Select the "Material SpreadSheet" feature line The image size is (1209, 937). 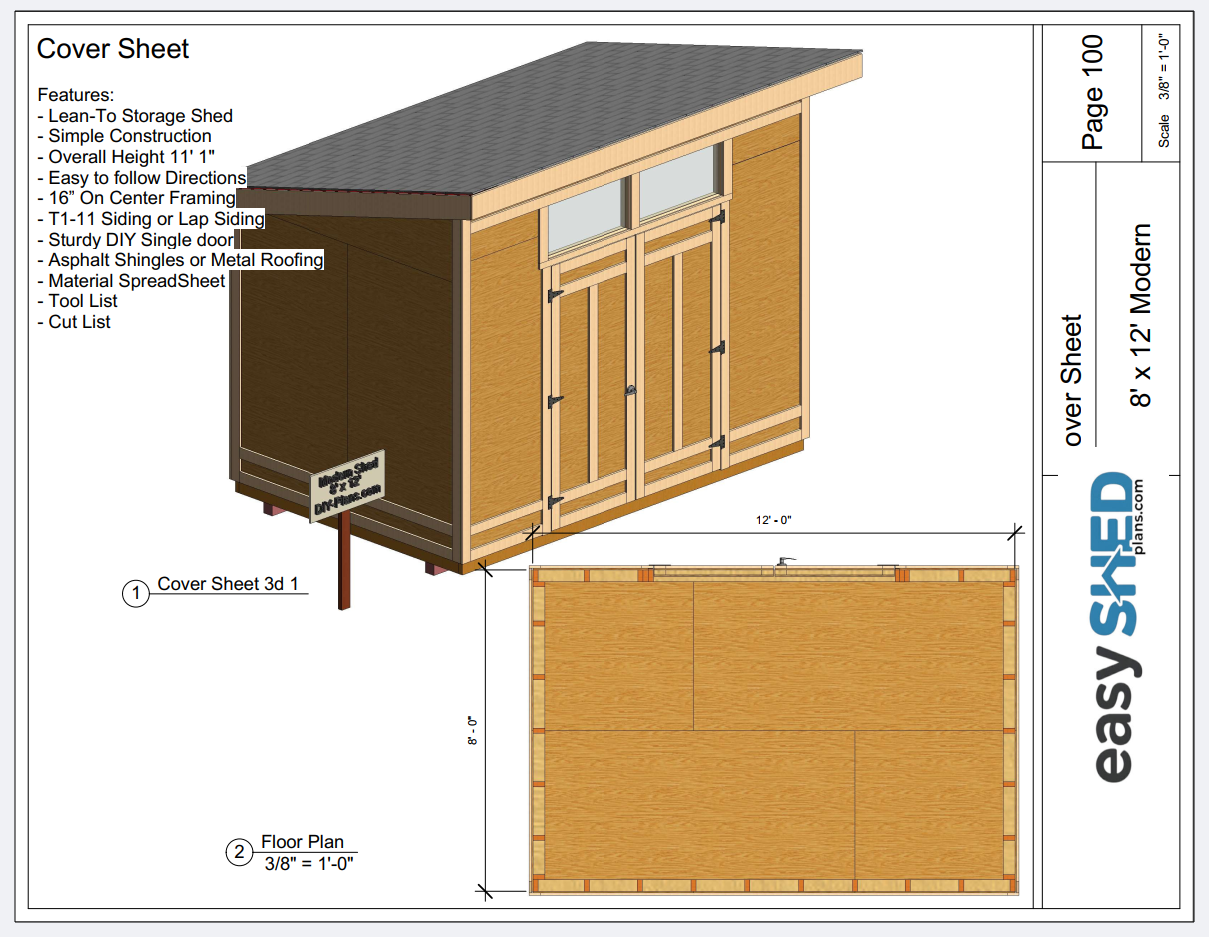point(136,281)
